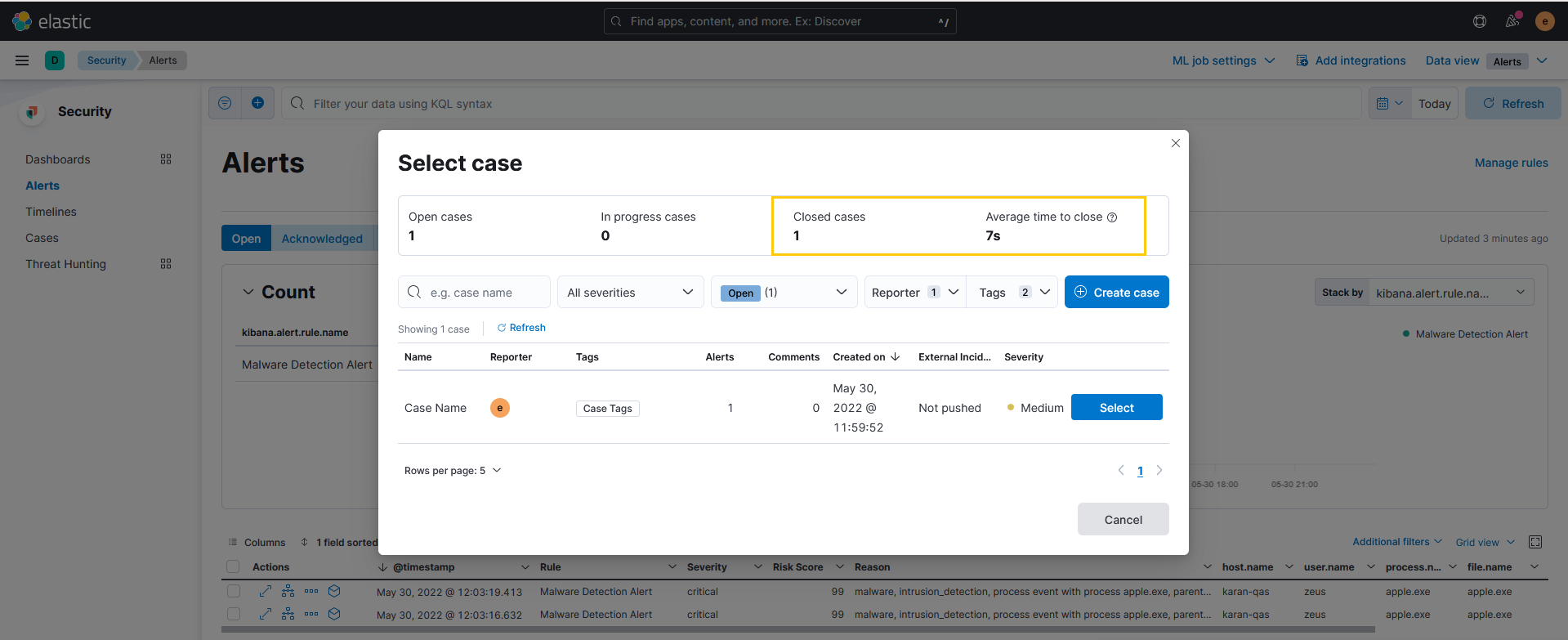
Task: Open more actions for the 12:03:19.413 alert
Action: pyautogui.click(x=311, y=591)
